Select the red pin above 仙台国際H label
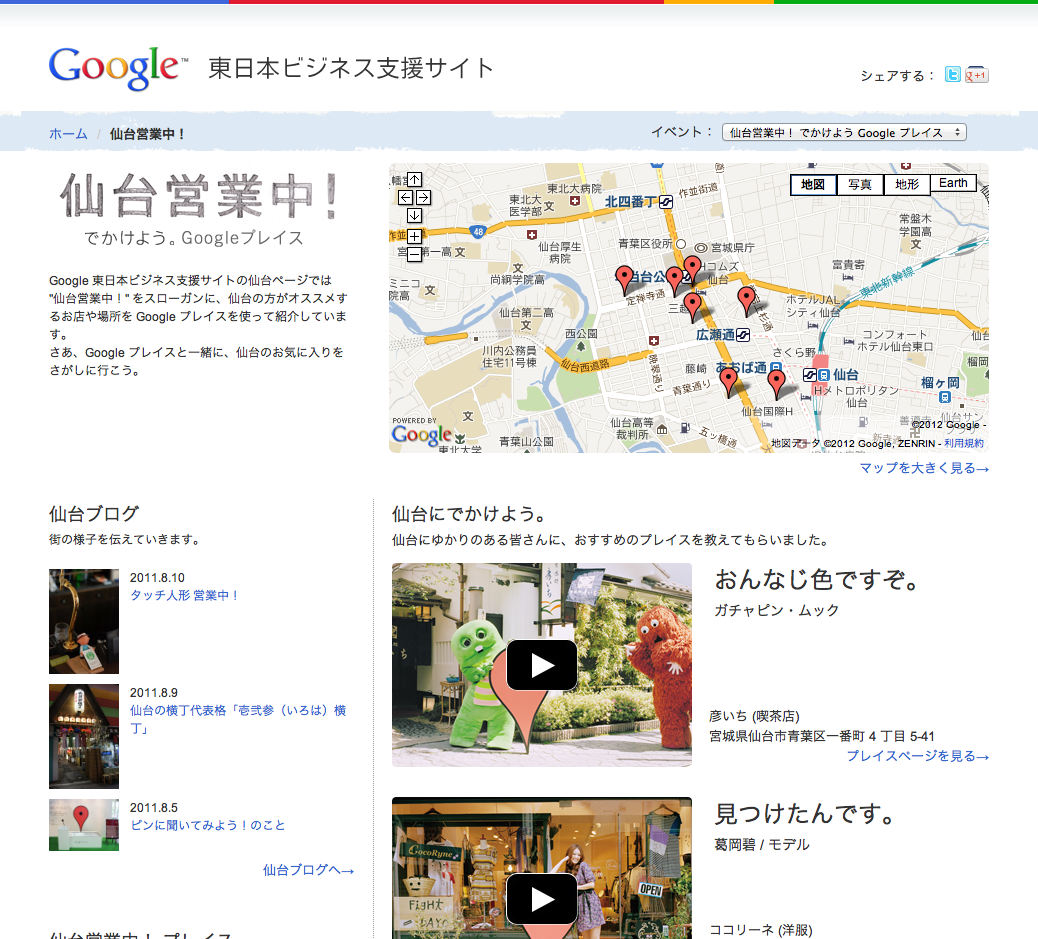 [x=777, y=383]
